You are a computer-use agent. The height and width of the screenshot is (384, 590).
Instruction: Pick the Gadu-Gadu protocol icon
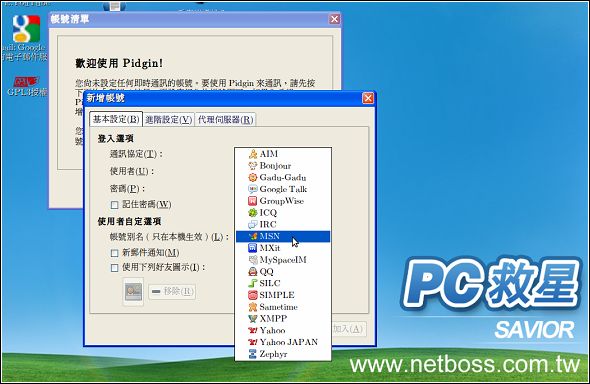point(253,177)
